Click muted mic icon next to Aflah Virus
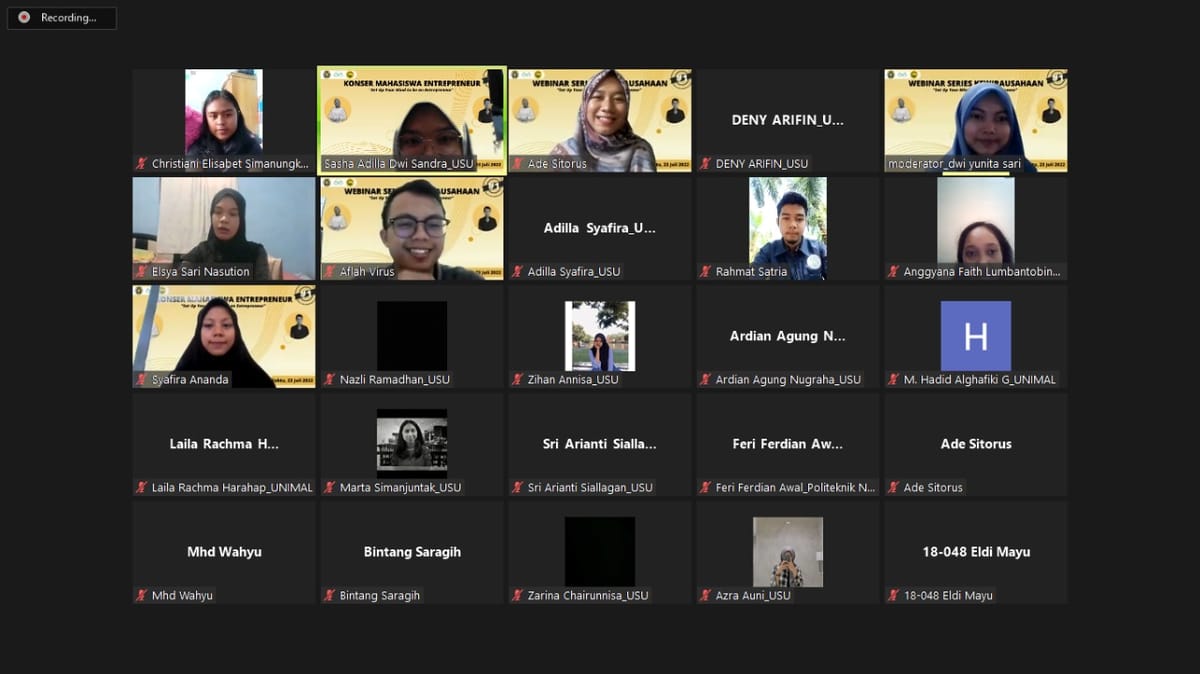The image size is (1200, 674). 329,272
